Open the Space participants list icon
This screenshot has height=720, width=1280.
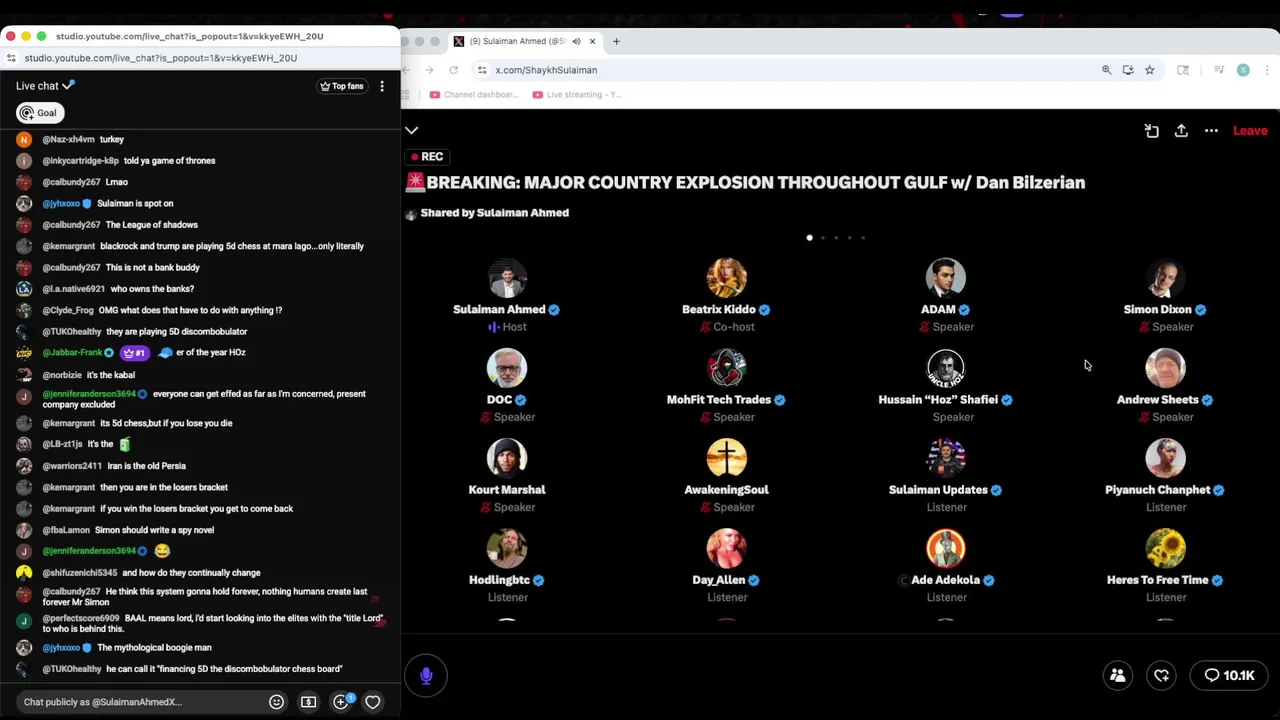[x=1118, y=676]
